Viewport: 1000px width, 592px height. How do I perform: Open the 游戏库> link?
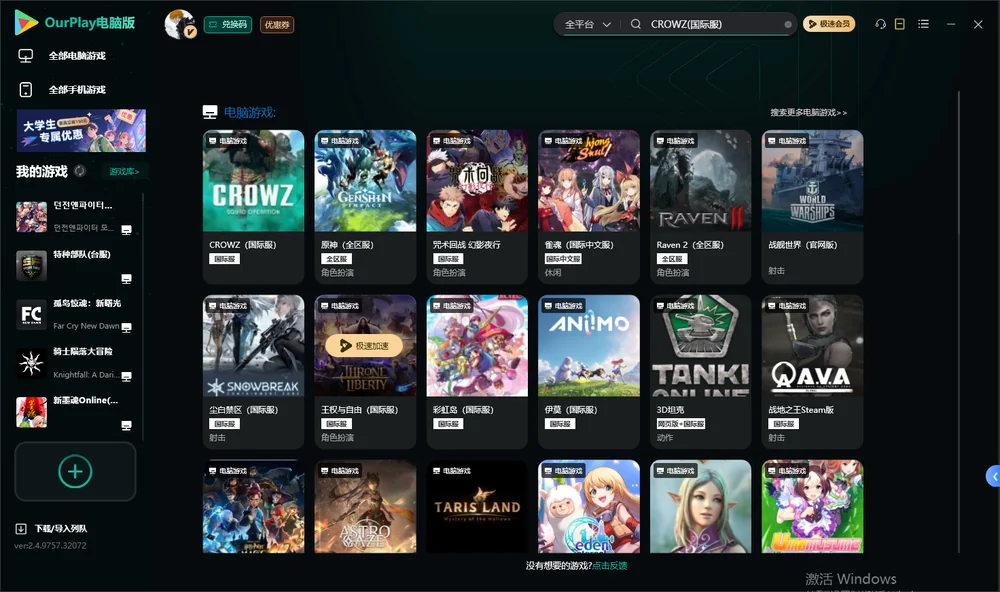pyautogui.click(x=124, y=171)
